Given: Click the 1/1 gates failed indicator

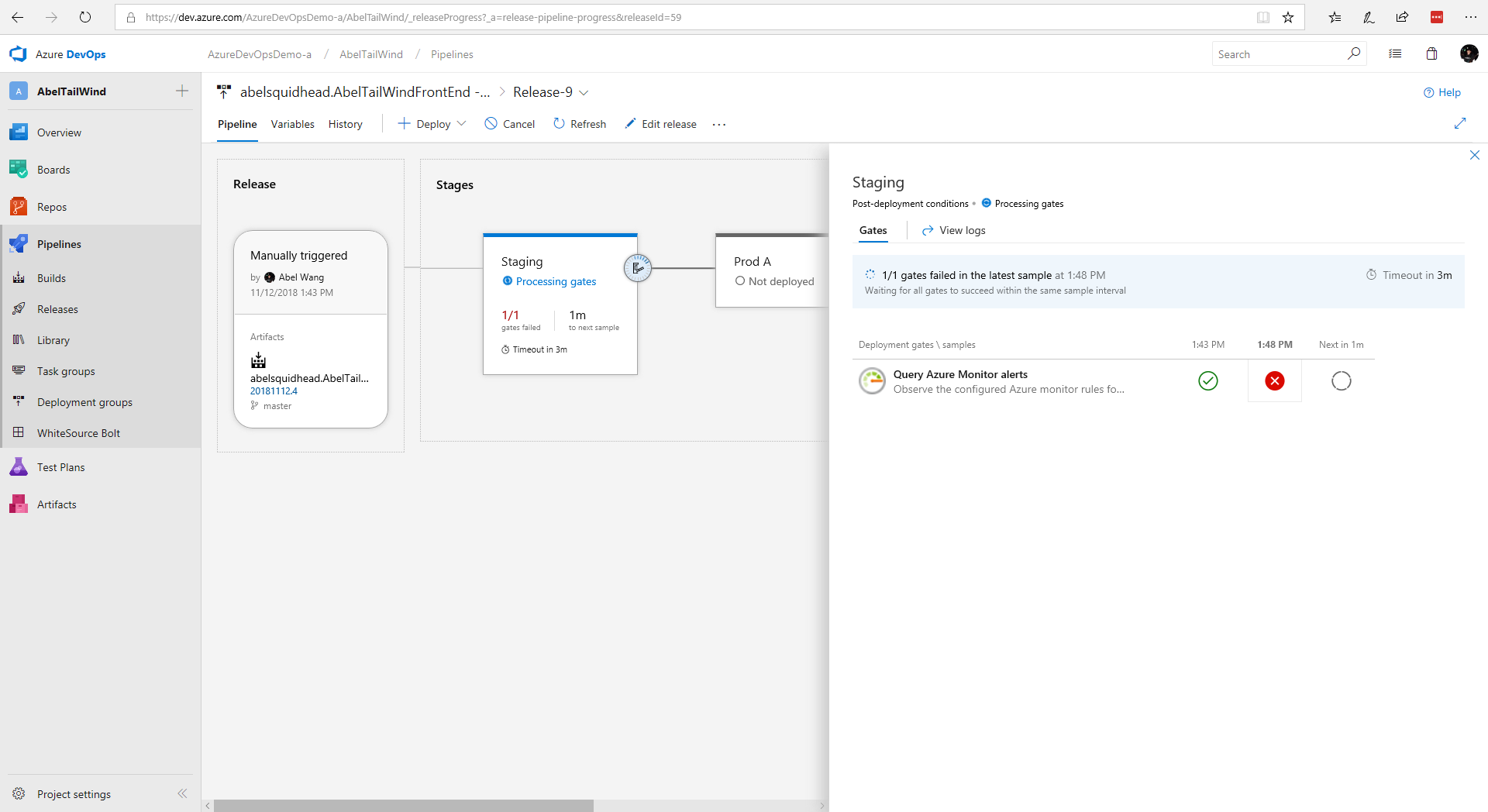Looking at the screenshot, I should point(521,319).
